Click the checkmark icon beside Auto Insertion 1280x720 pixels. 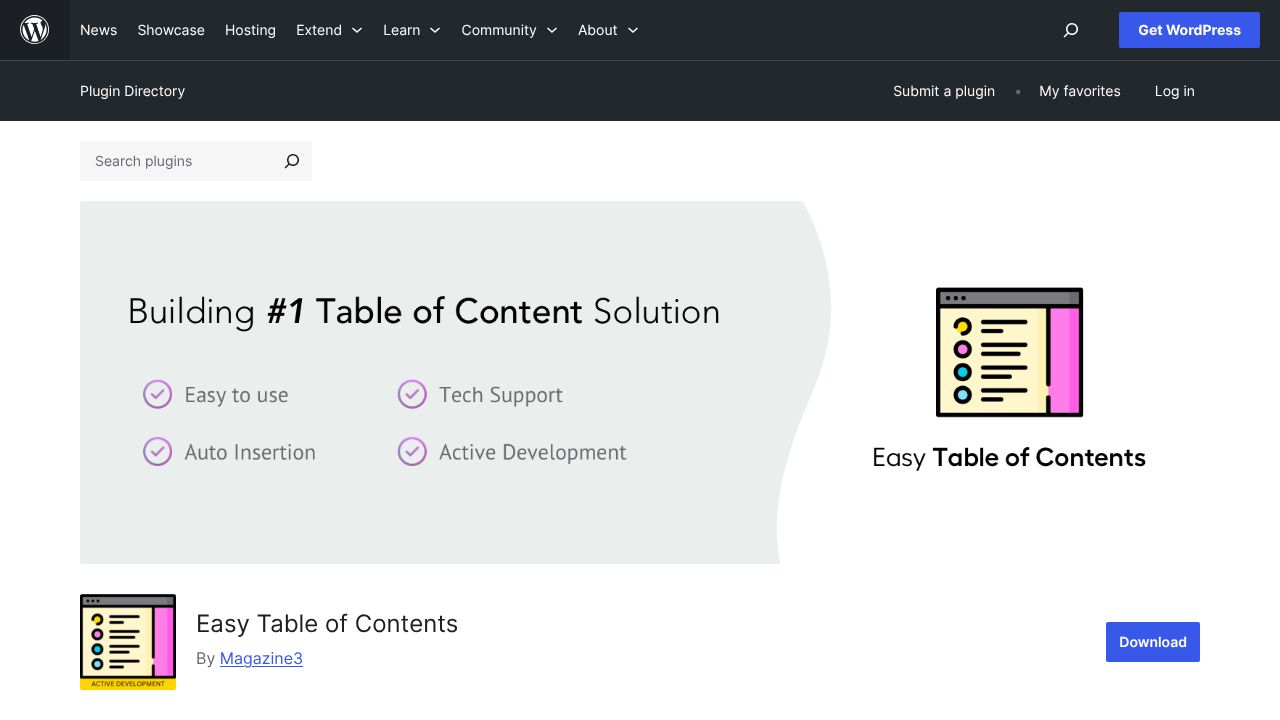coord(157,452)
